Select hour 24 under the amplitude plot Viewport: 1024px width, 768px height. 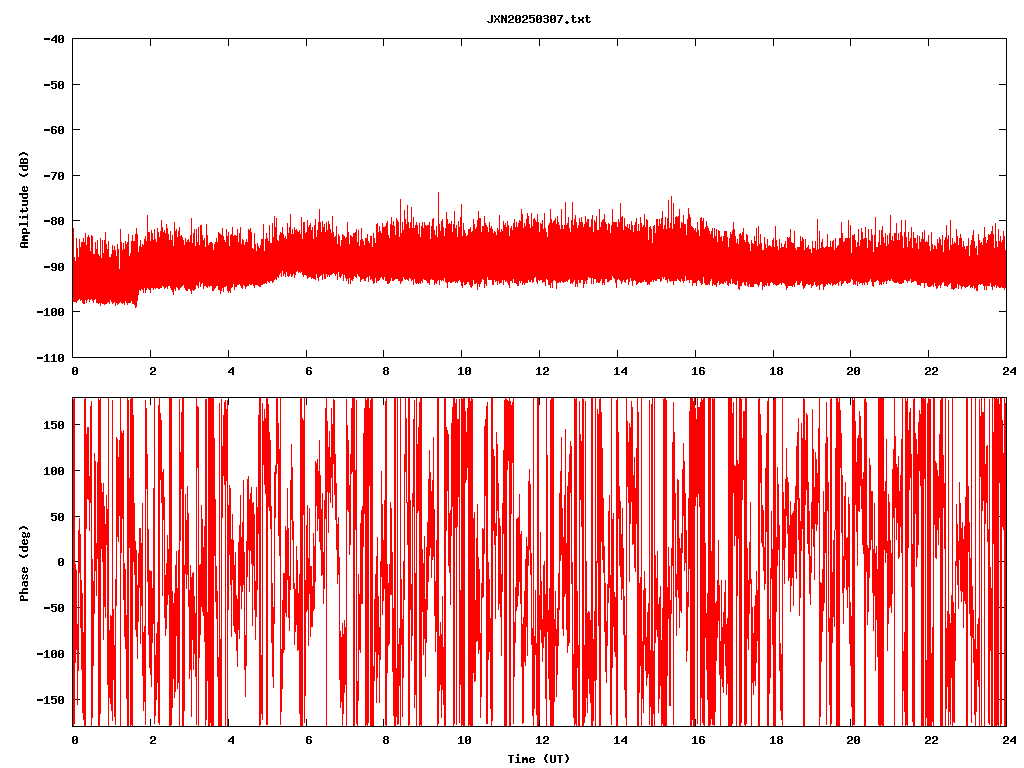tap(1010, 372)
